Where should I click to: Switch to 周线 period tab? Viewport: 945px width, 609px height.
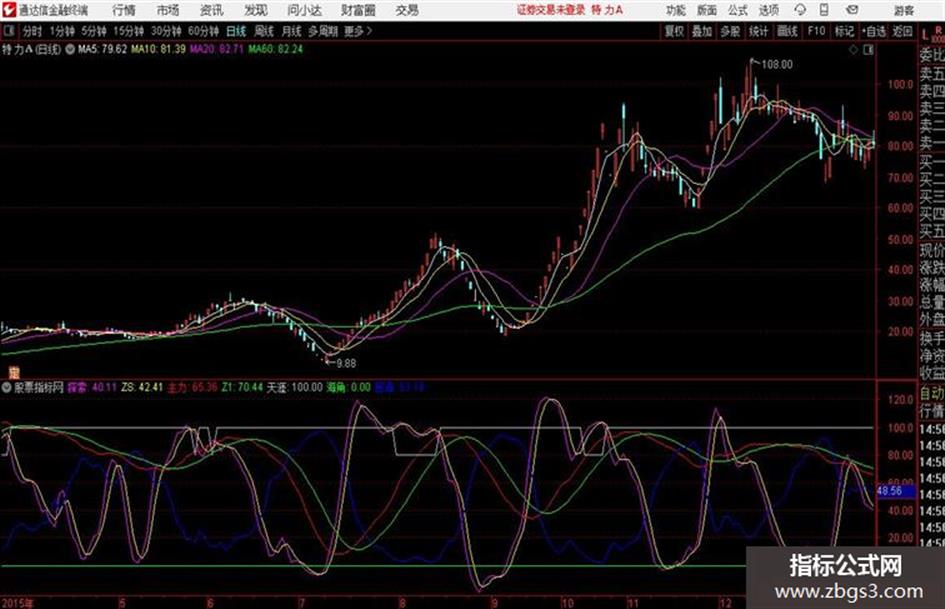[x=263, y=31]
